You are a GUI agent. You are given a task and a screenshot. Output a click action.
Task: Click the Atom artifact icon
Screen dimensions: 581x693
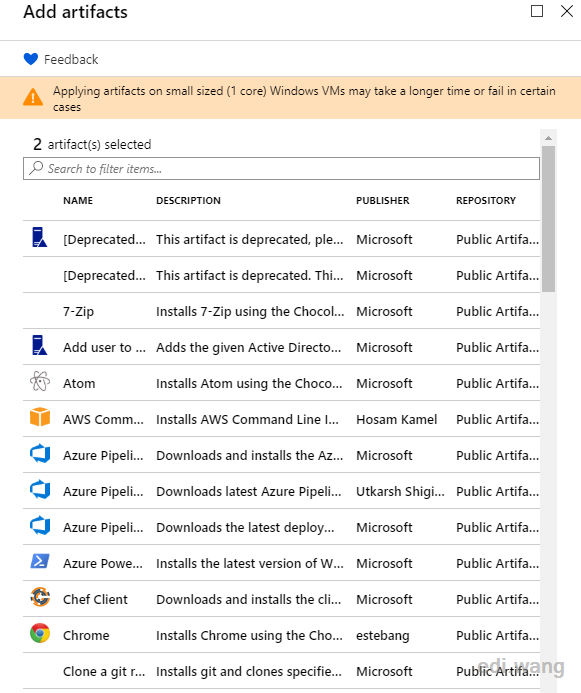click(40, 382)
